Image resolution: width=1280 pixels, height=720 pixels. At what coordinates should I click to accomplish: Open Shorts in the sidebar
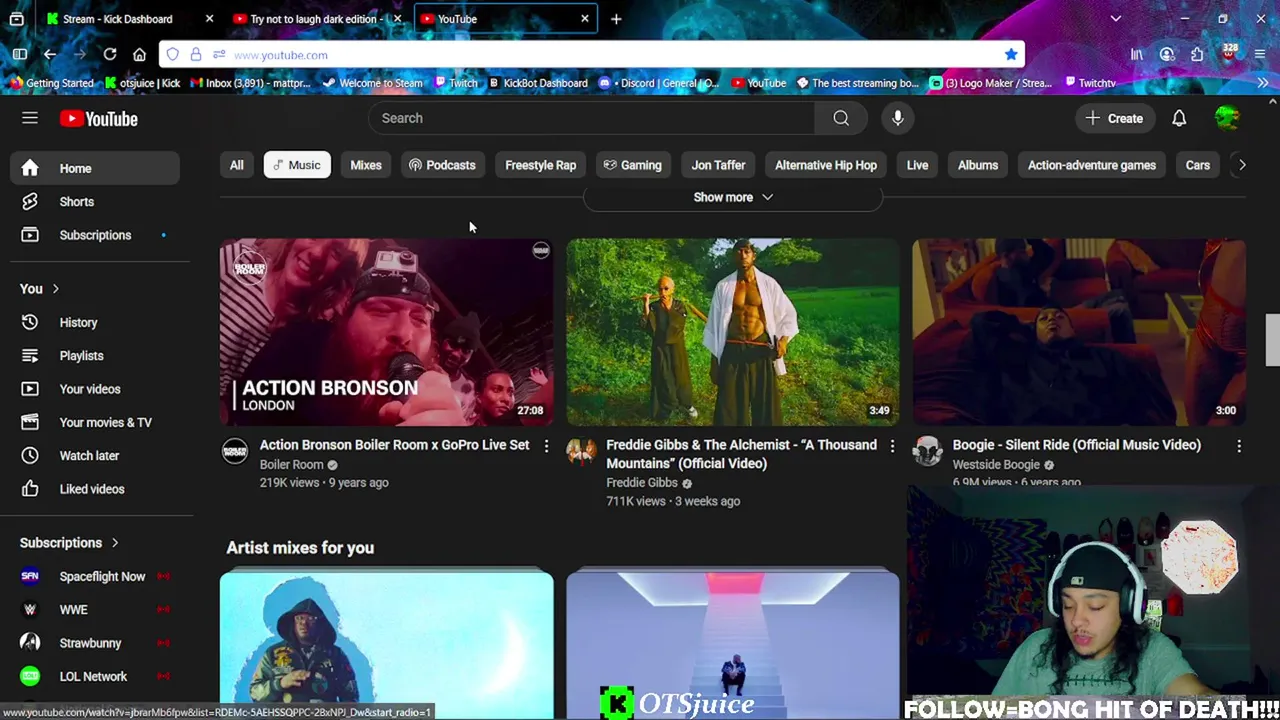[x=95, y=201]
